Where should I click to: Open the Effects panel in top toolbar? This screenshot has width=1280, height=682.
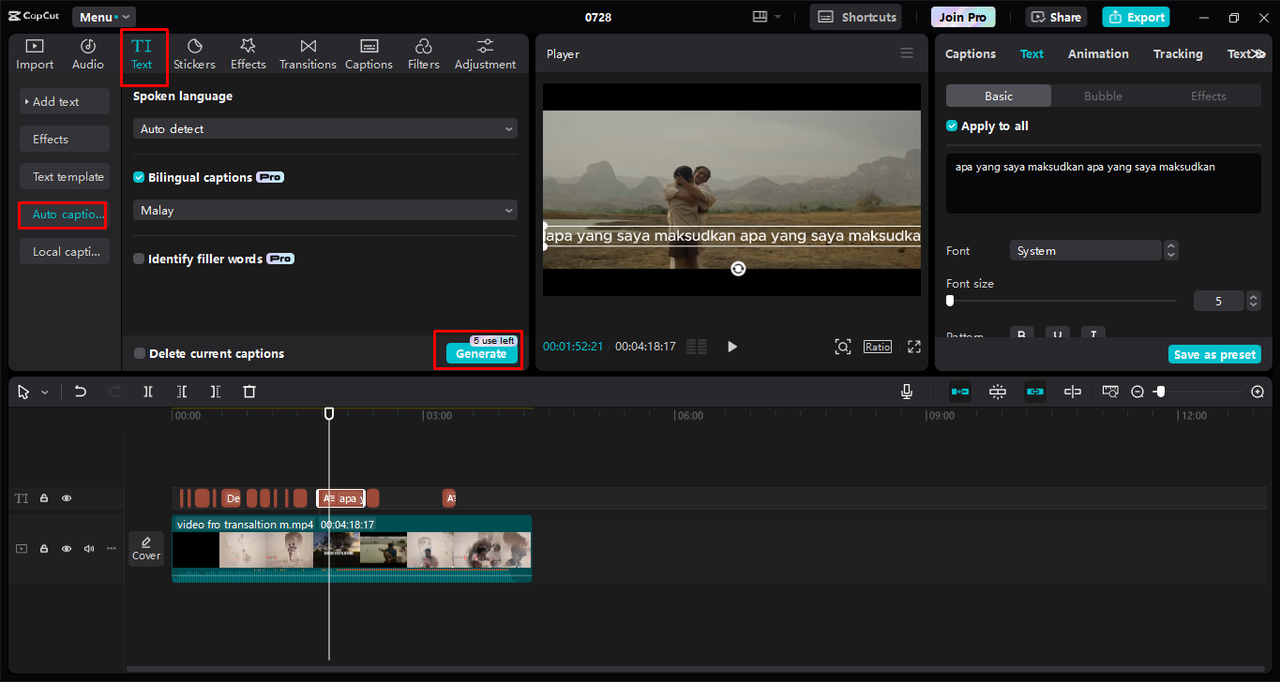[248, 54]
